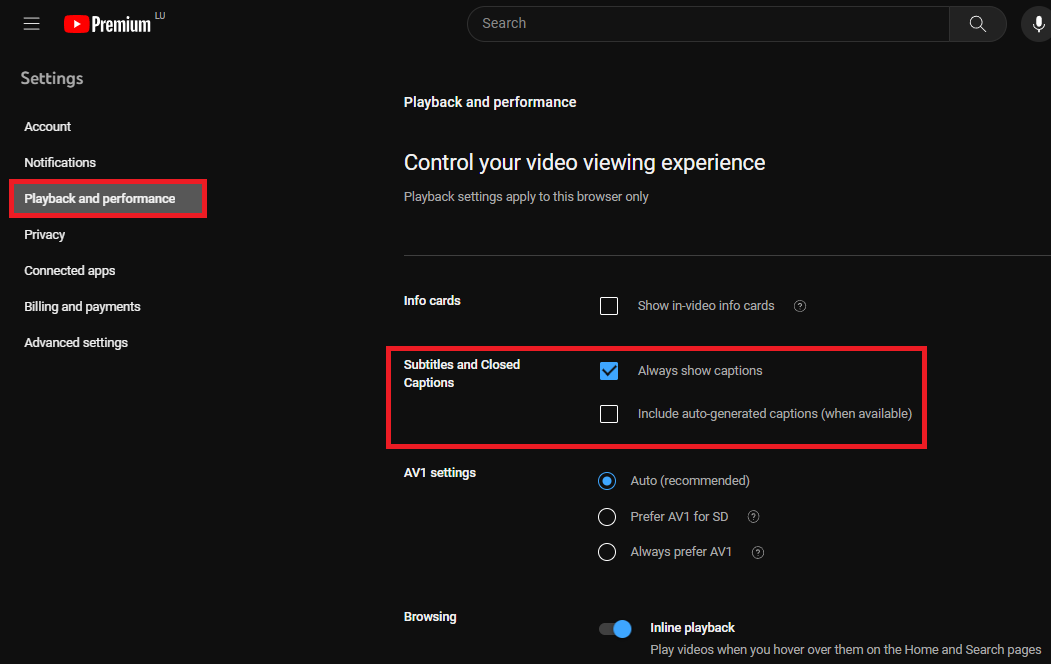1051x664 pixels.
Task: Select Auto (recommended) AV1 option
Action: tap(607, 481)
